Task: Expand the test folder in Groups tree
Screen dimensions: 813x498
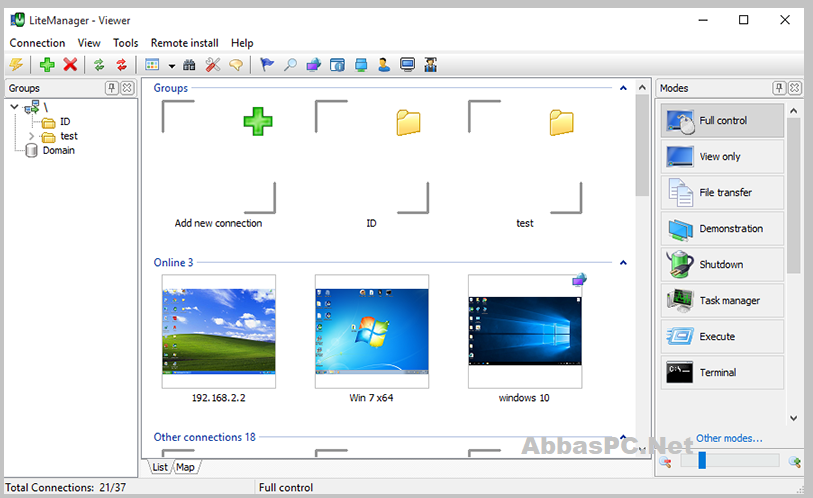Action: (32, 136)
